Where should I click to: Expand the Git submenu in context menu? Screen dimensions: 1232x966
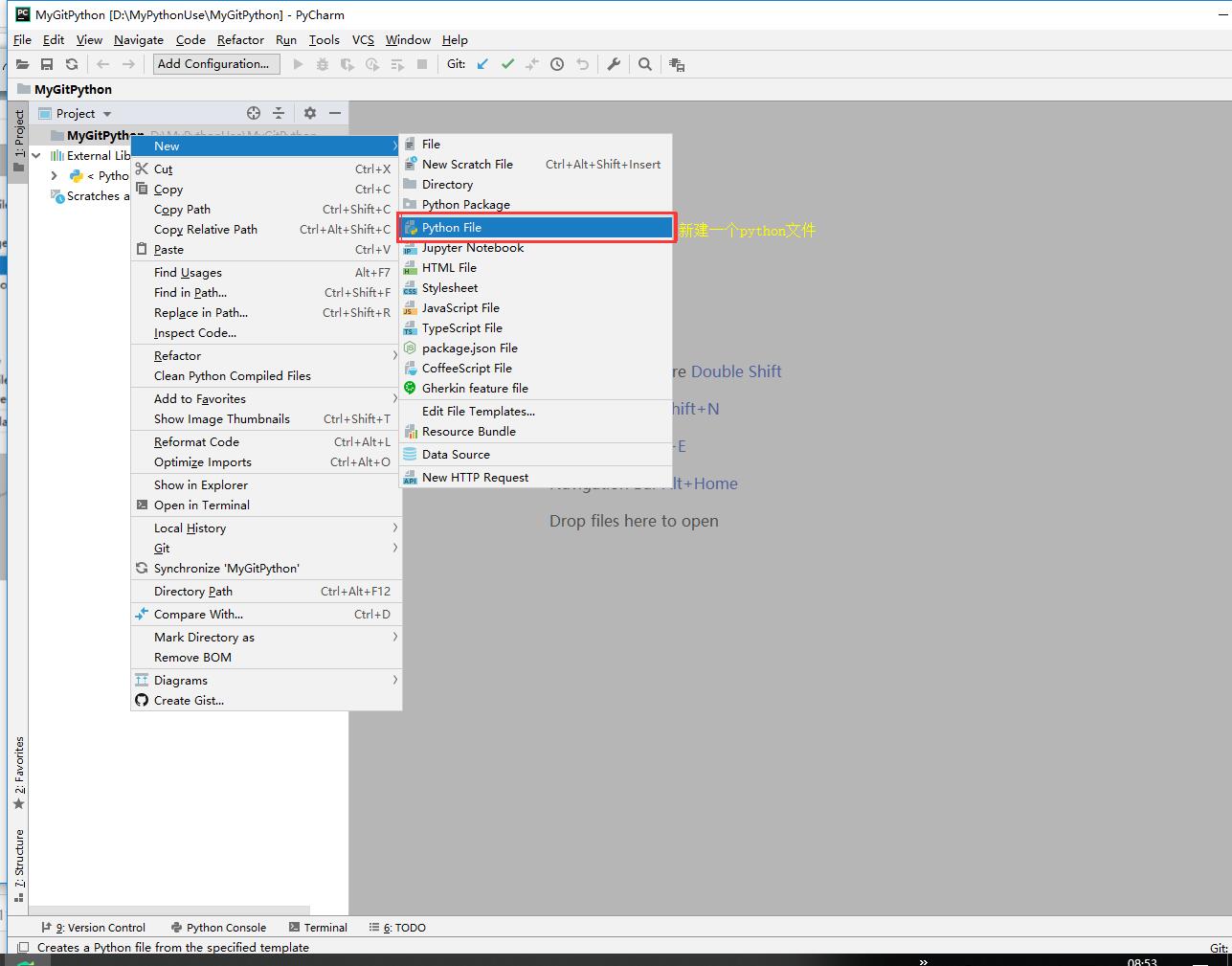click(394, 548)
